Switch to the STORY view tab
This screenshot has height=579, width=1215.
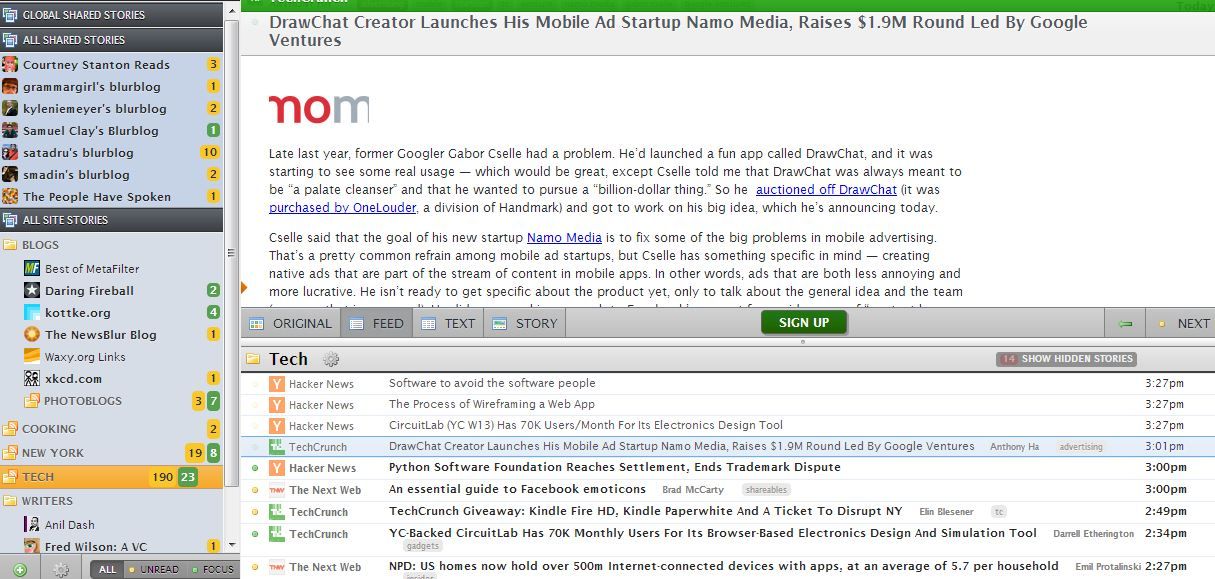pos(525,323)
